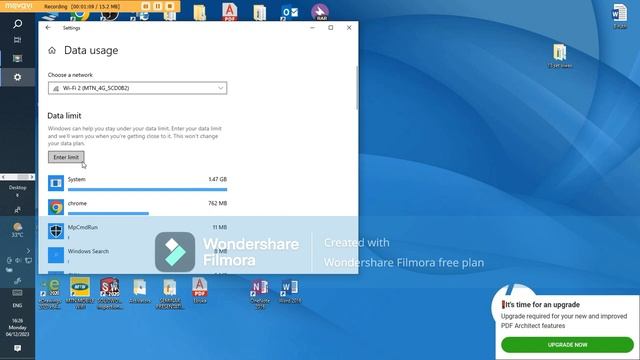Click the Settings window vertical scrollbar
This screenshot has height=360, width=640.
[x=358, y=88]
